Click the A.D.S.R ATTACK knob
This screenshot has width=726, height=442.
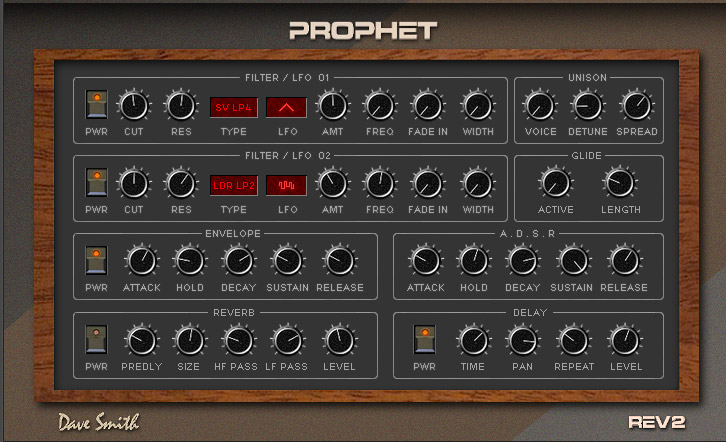(426, 261)
